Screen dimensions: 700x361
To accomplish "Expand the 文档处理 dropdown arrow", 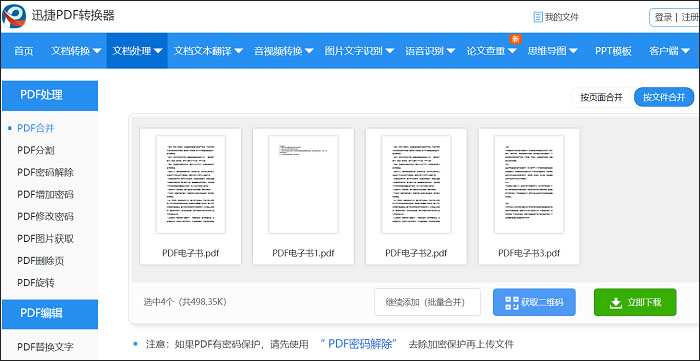I will [158, 51].
